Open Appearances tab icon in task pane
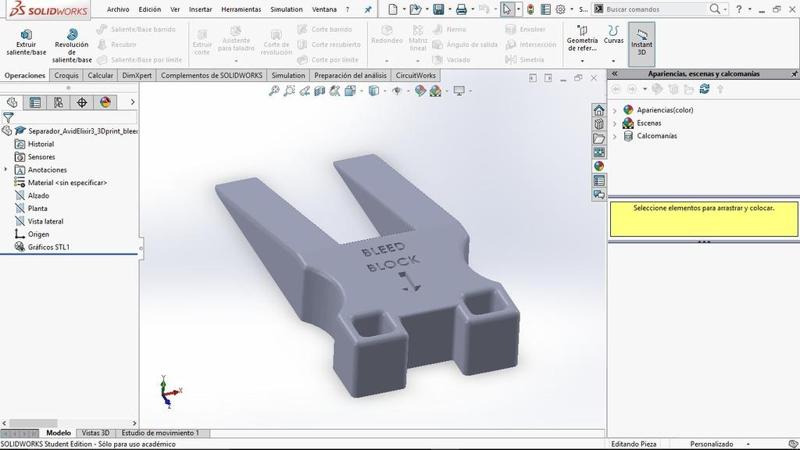Viewport: 800px width, 450px height. pos(598,166)
